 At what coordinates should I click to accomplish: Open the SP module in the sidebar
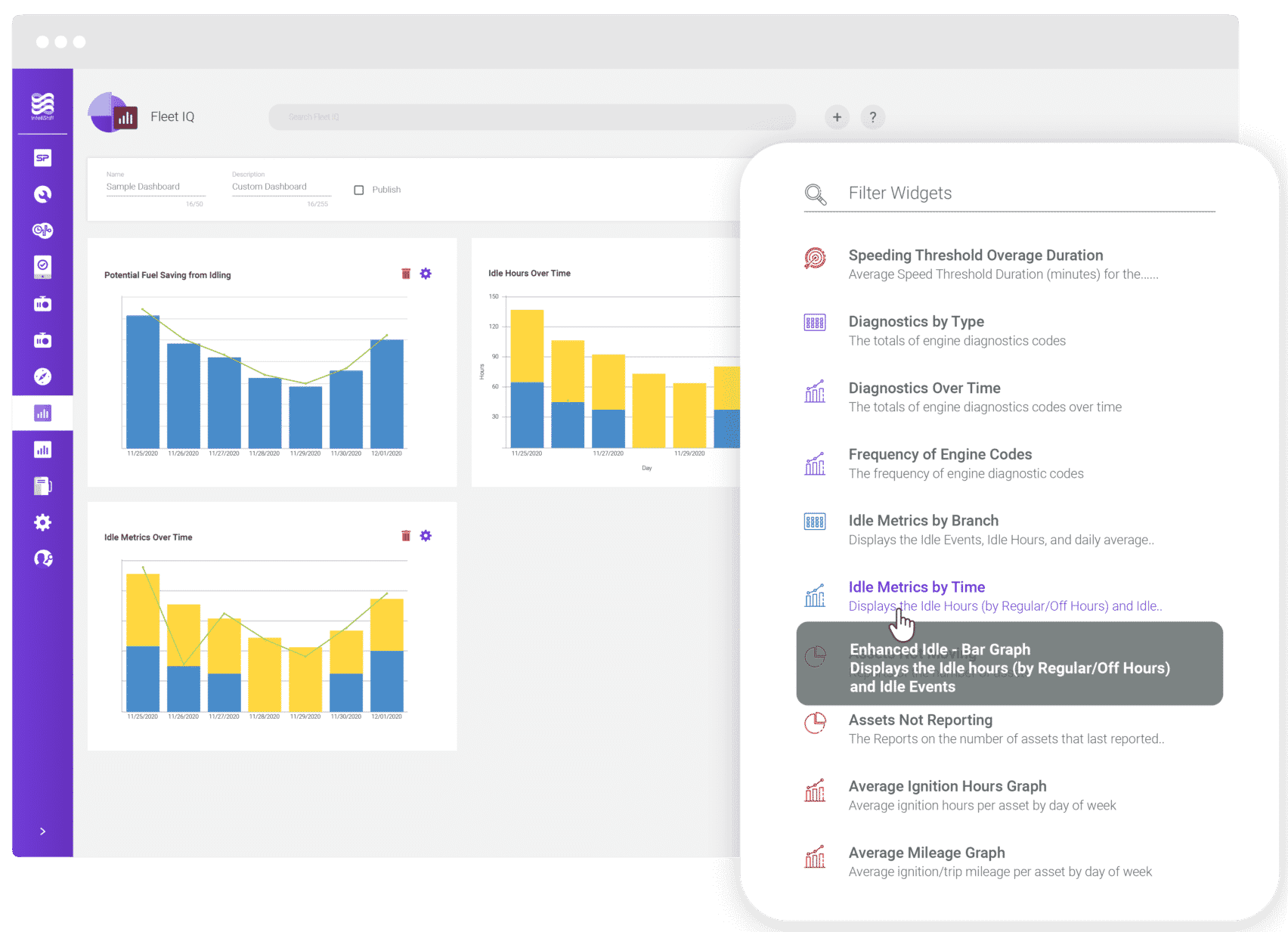(x=43, y=159)
